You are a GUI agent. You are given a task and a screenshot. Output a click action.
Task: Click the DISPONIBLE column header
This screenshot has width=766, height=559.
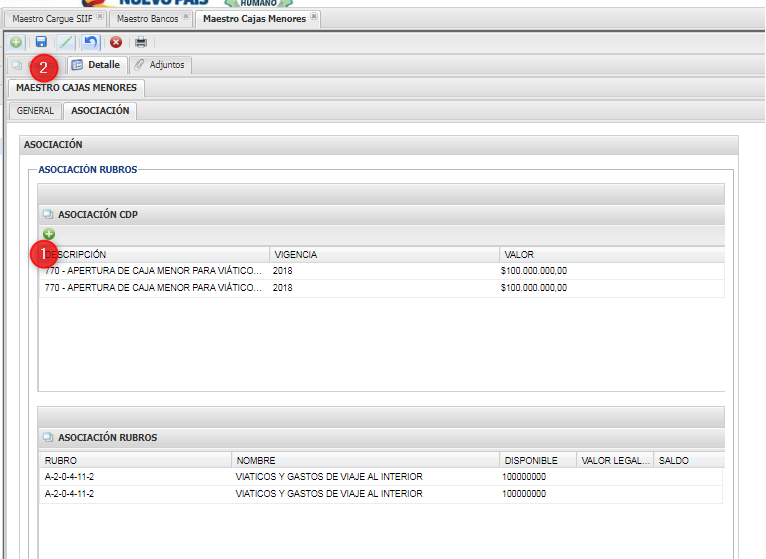click(531, 461)
